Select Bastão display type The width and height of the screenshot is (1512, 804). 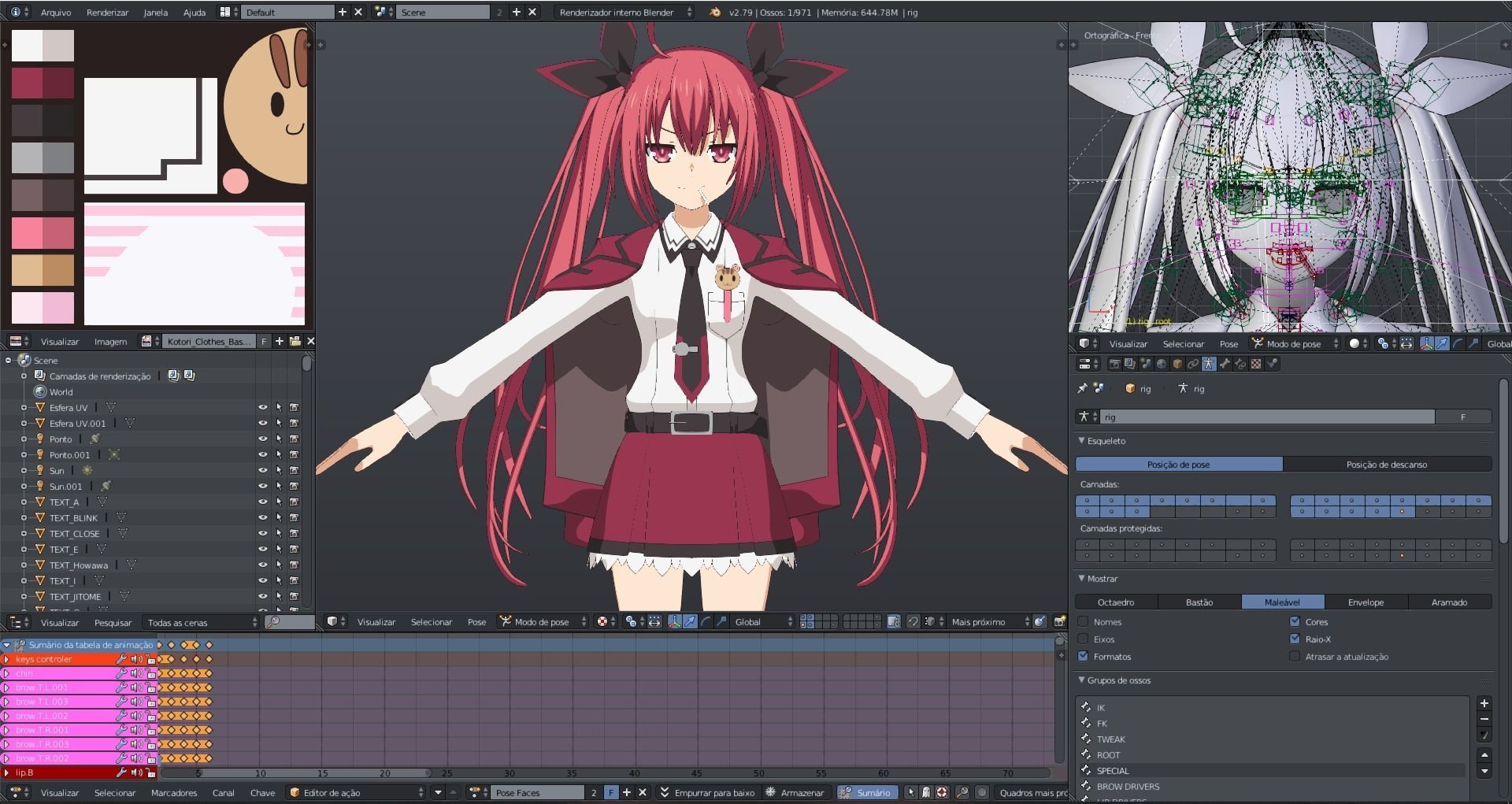[1199, 602]
